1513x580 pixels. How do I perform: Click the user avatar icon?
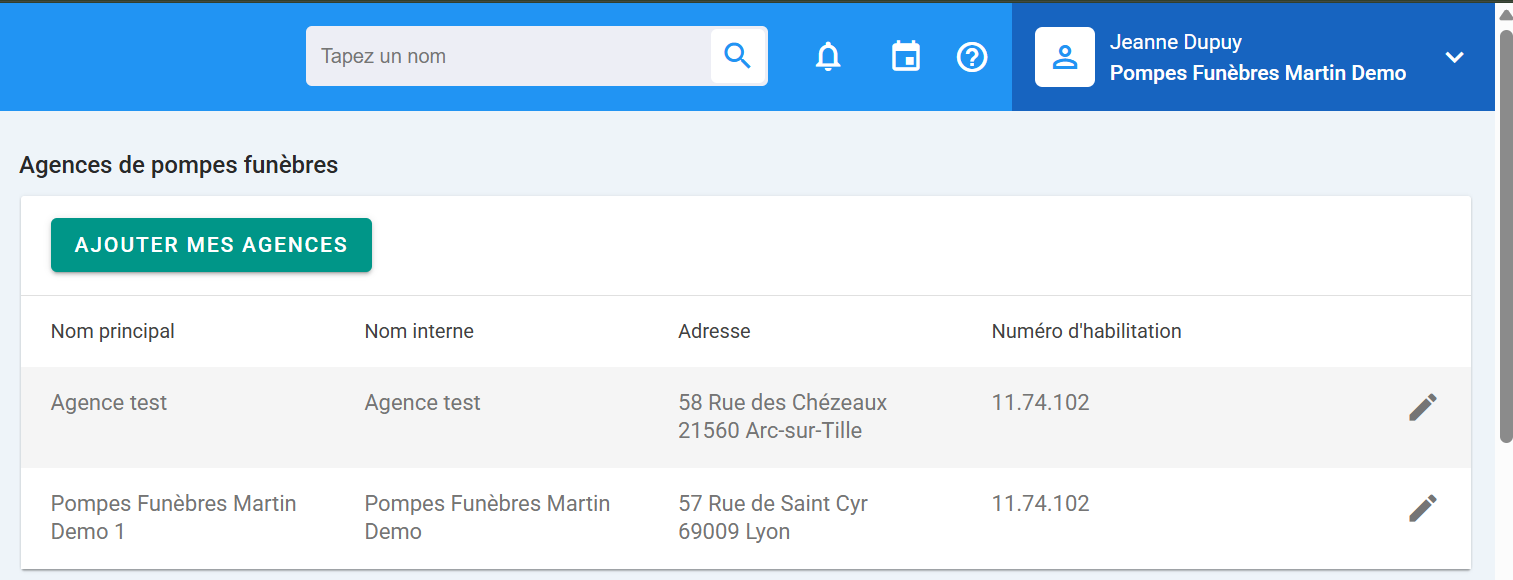pyautogui.click(x=1065, y=57)
